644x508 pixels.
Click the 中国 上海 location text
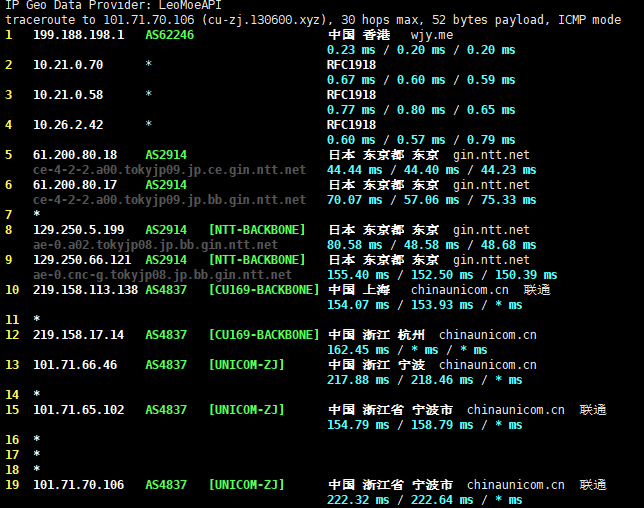[x=359, y=290]
